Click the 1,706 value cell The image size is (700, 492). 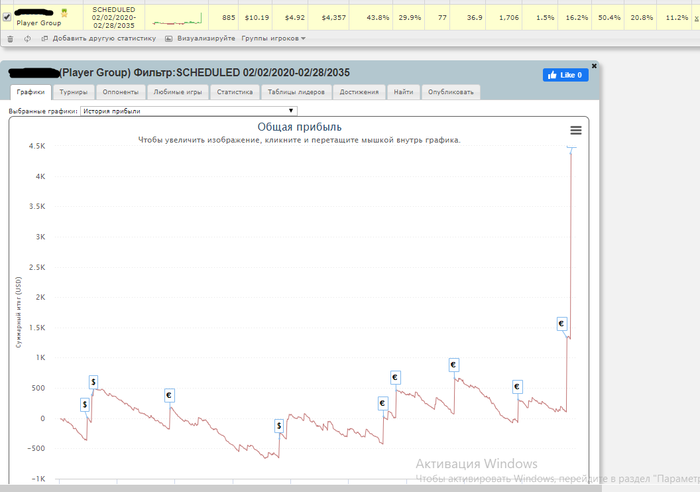click(x=509, y=17)
